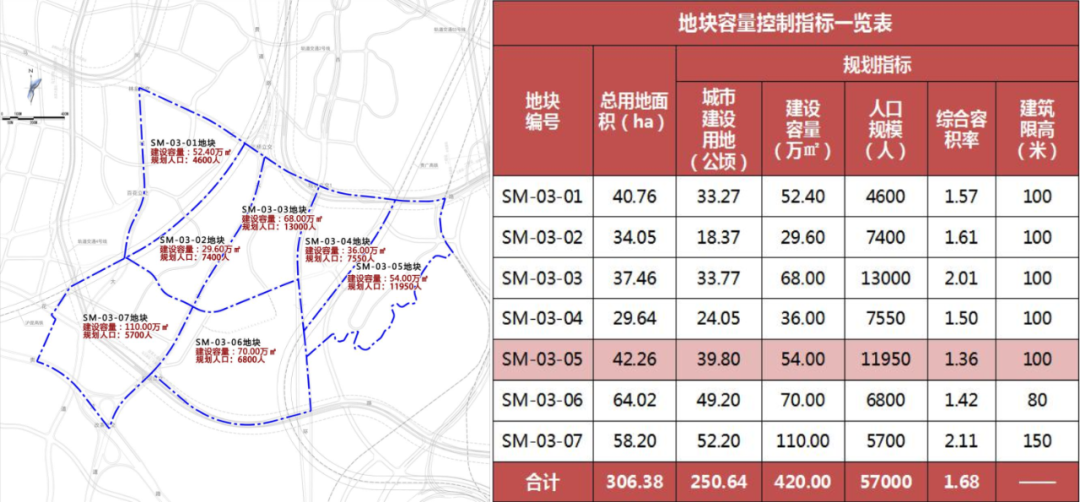Image resolution: width=1080 pixels, height=502 pixels.
Task: Select the highlighted SM-03-05 row label
Action: click(542, 359)
